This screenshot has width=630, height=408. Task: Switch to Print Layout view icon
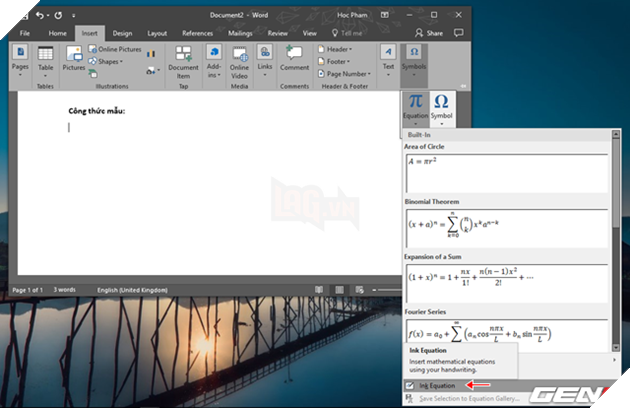click(x=339, y=290)
